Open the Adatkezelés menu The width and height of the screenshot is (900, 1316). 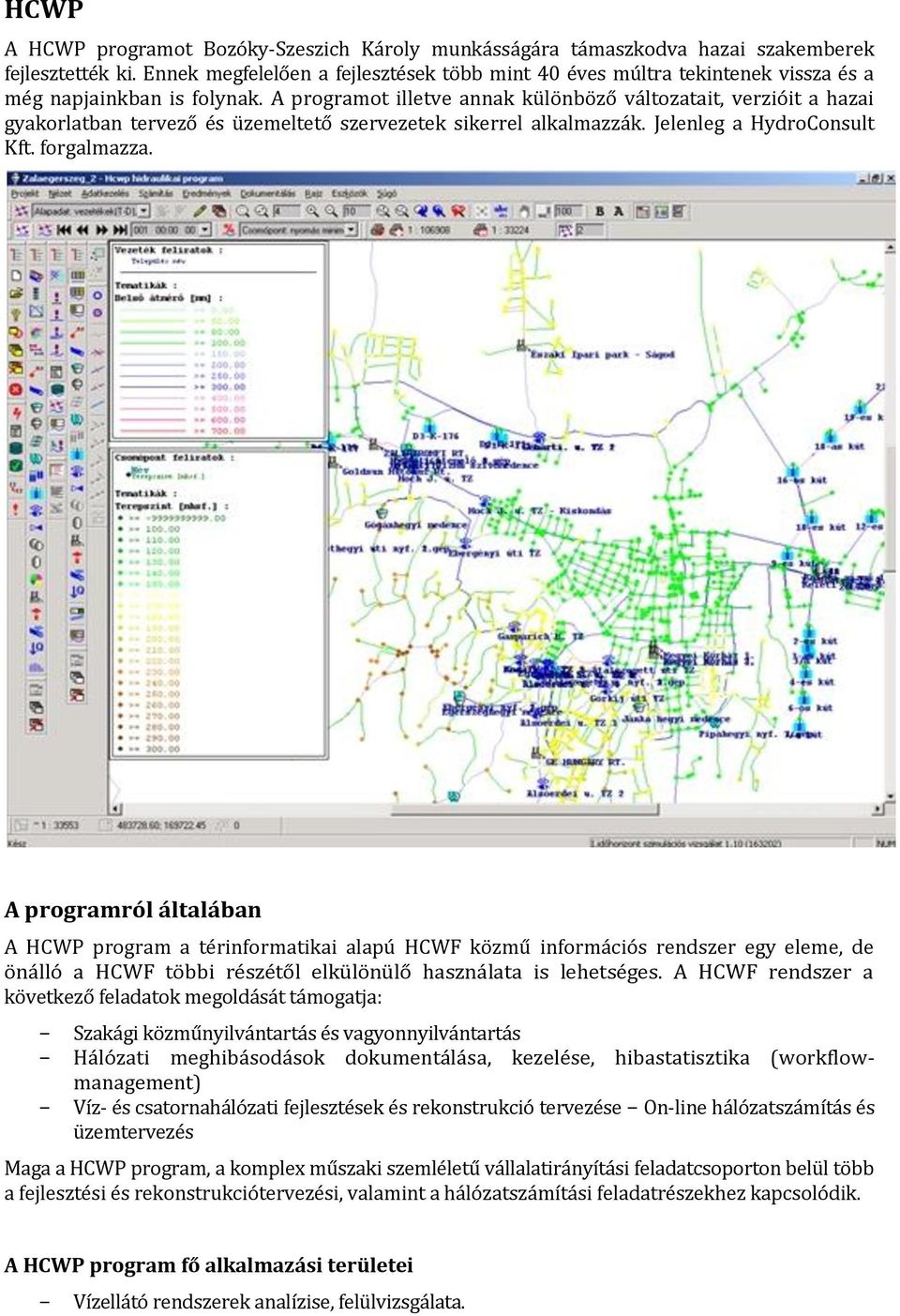click(x=106, y=194)
